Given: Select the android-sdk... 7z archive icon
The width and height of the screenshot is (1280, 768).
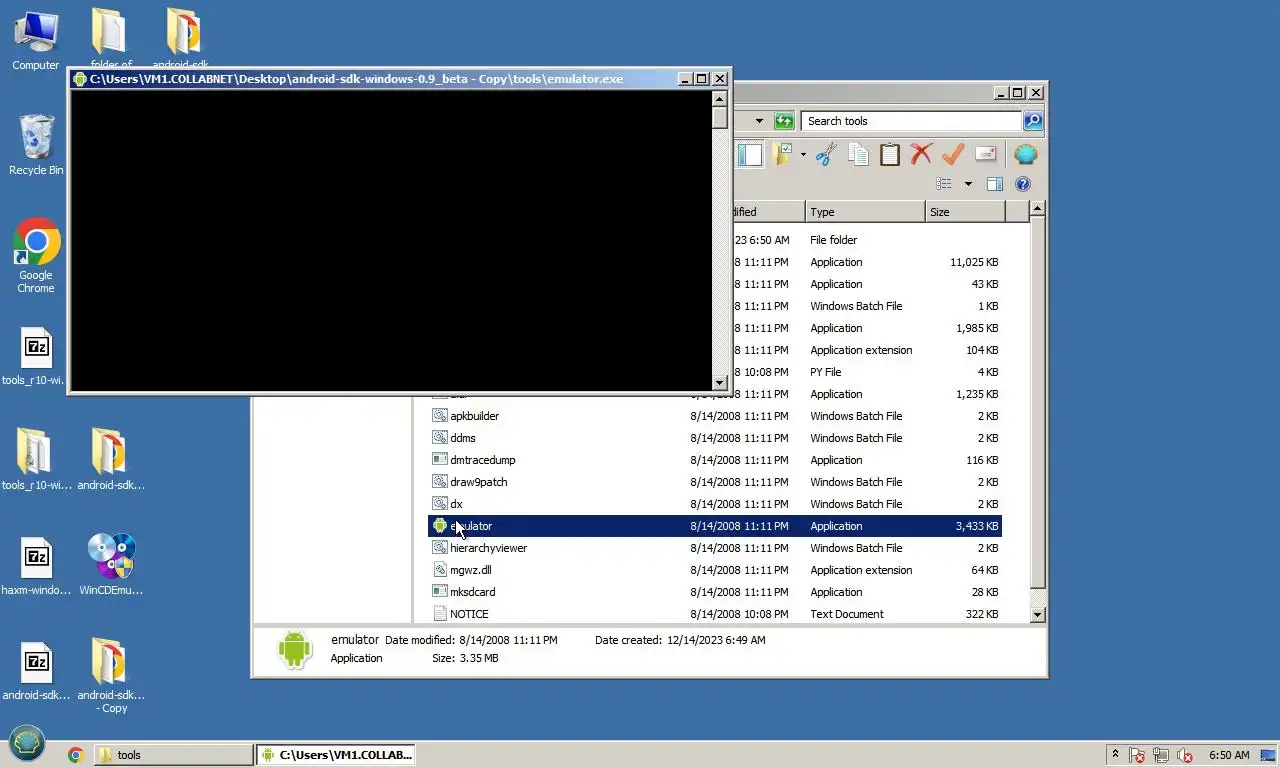Looking at the screenshot, I should 36,669.
